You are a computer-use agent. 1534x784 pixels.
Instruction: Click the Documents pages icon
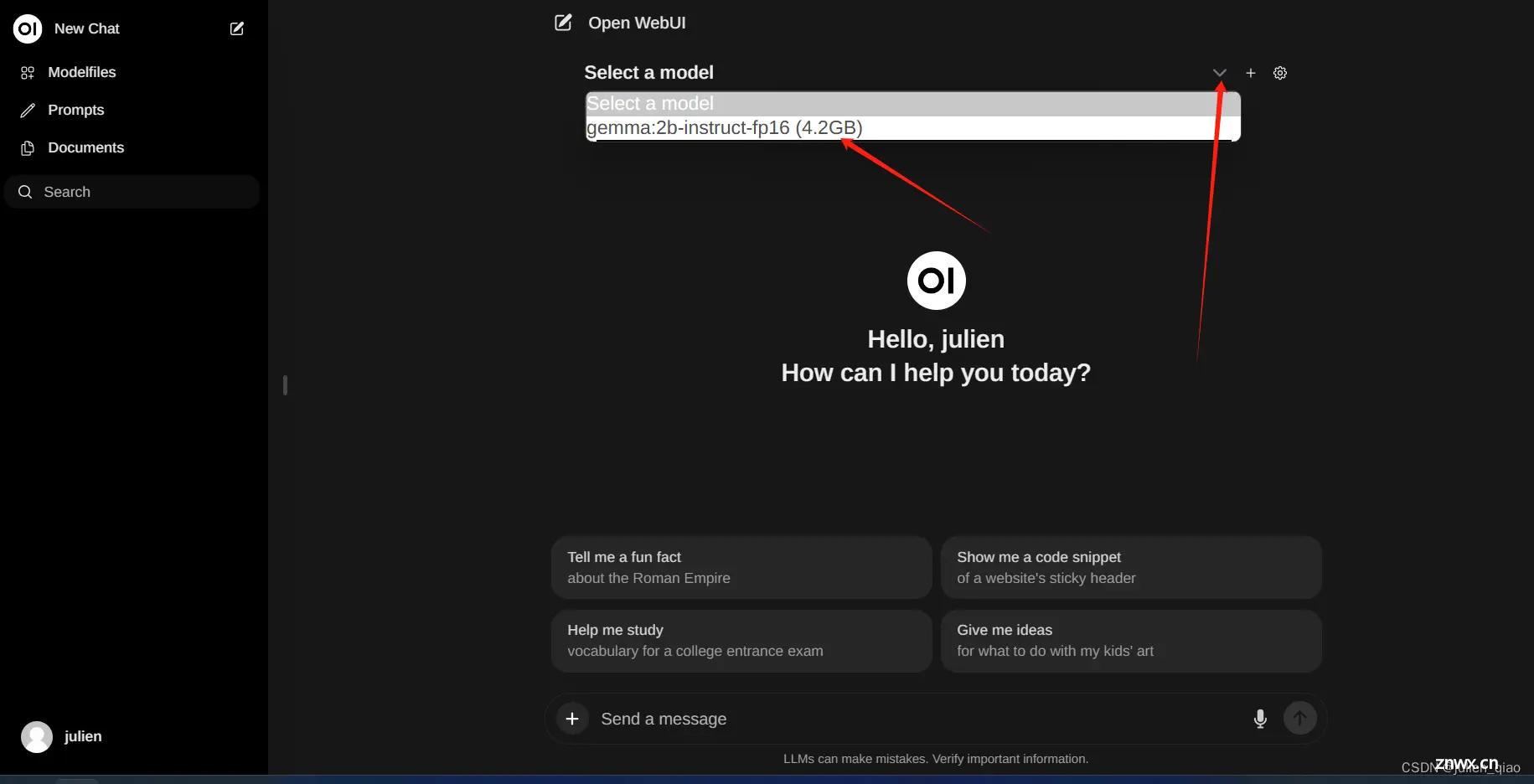pos(28,148)
